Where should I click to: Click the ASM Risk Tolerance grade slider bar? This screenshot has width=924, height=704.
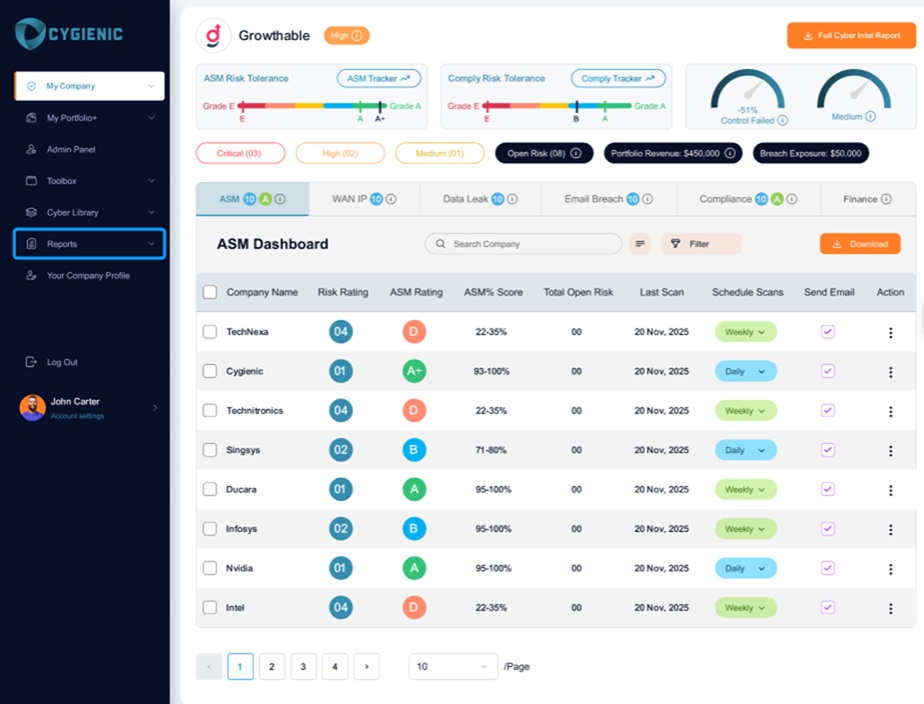point(312,106)
